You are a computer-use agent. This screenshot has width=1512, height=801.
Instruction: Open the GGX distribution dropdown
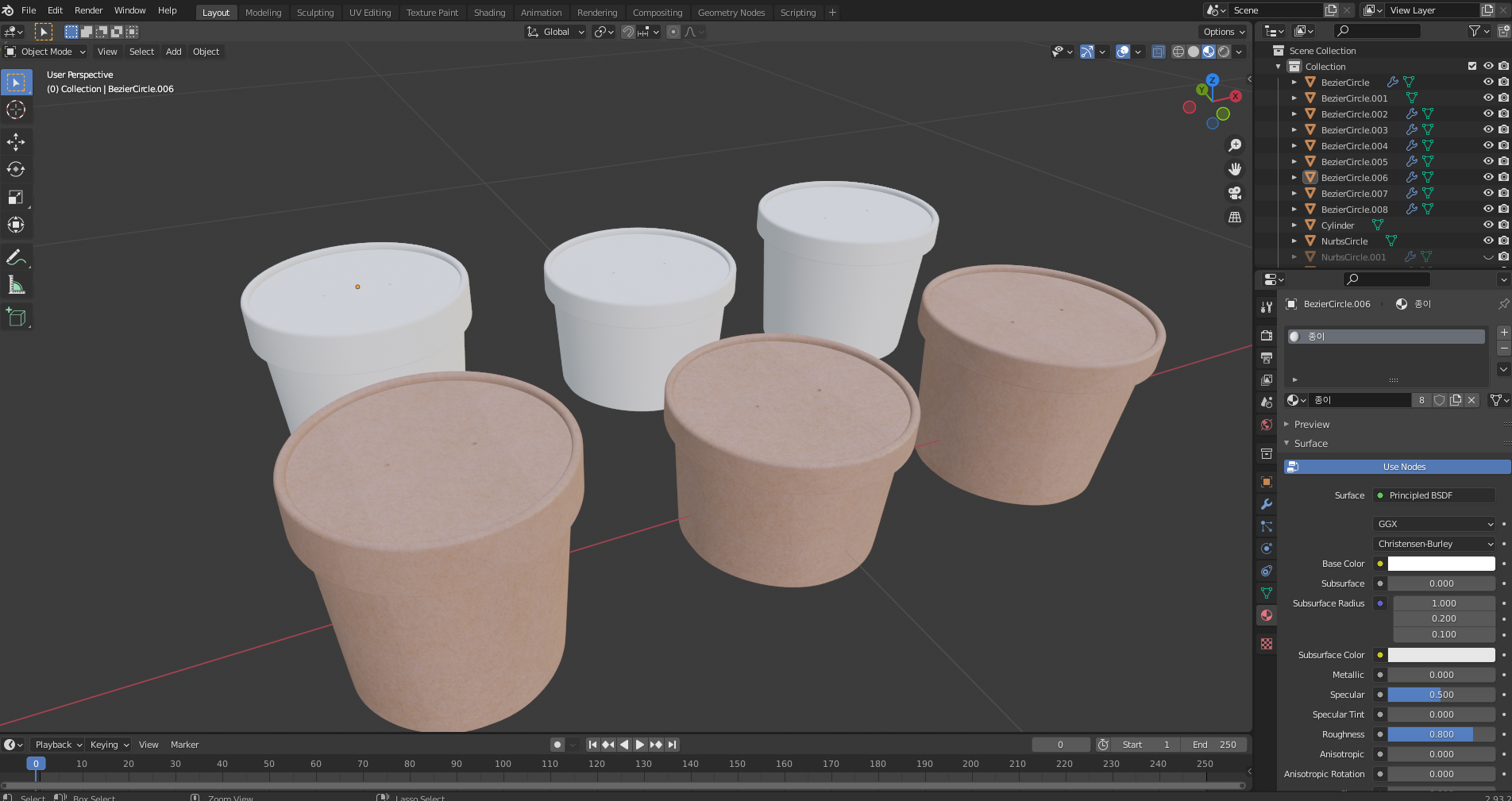point(1434,524)
